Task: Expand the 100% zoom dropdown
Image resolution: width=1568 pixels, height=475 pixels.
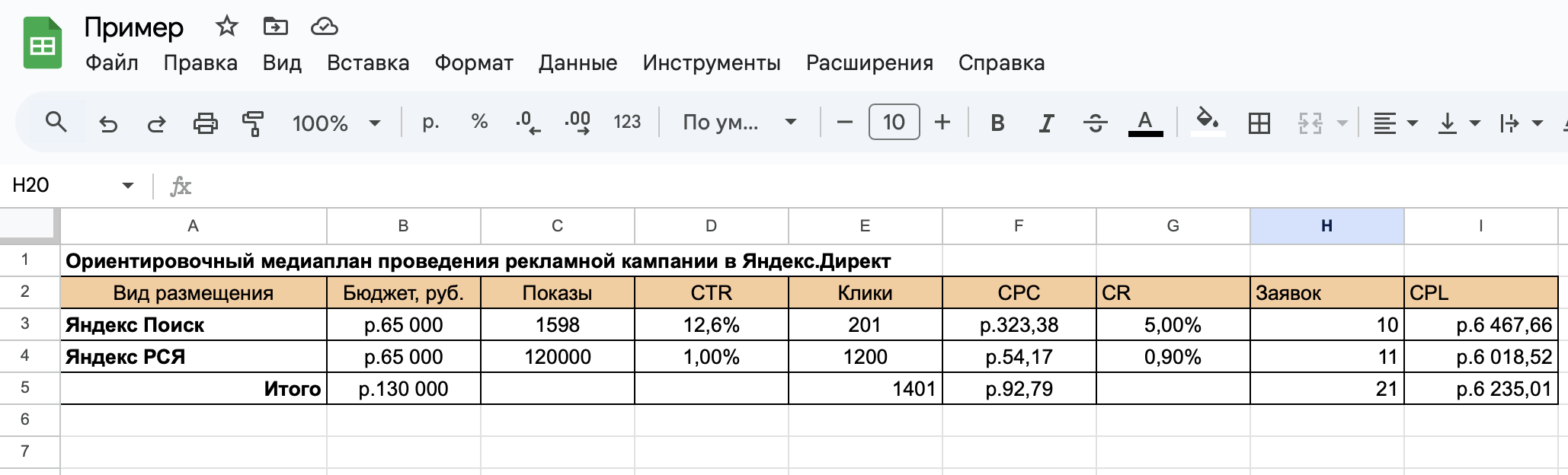Action: pyautogui.click(x=336, y=123)
